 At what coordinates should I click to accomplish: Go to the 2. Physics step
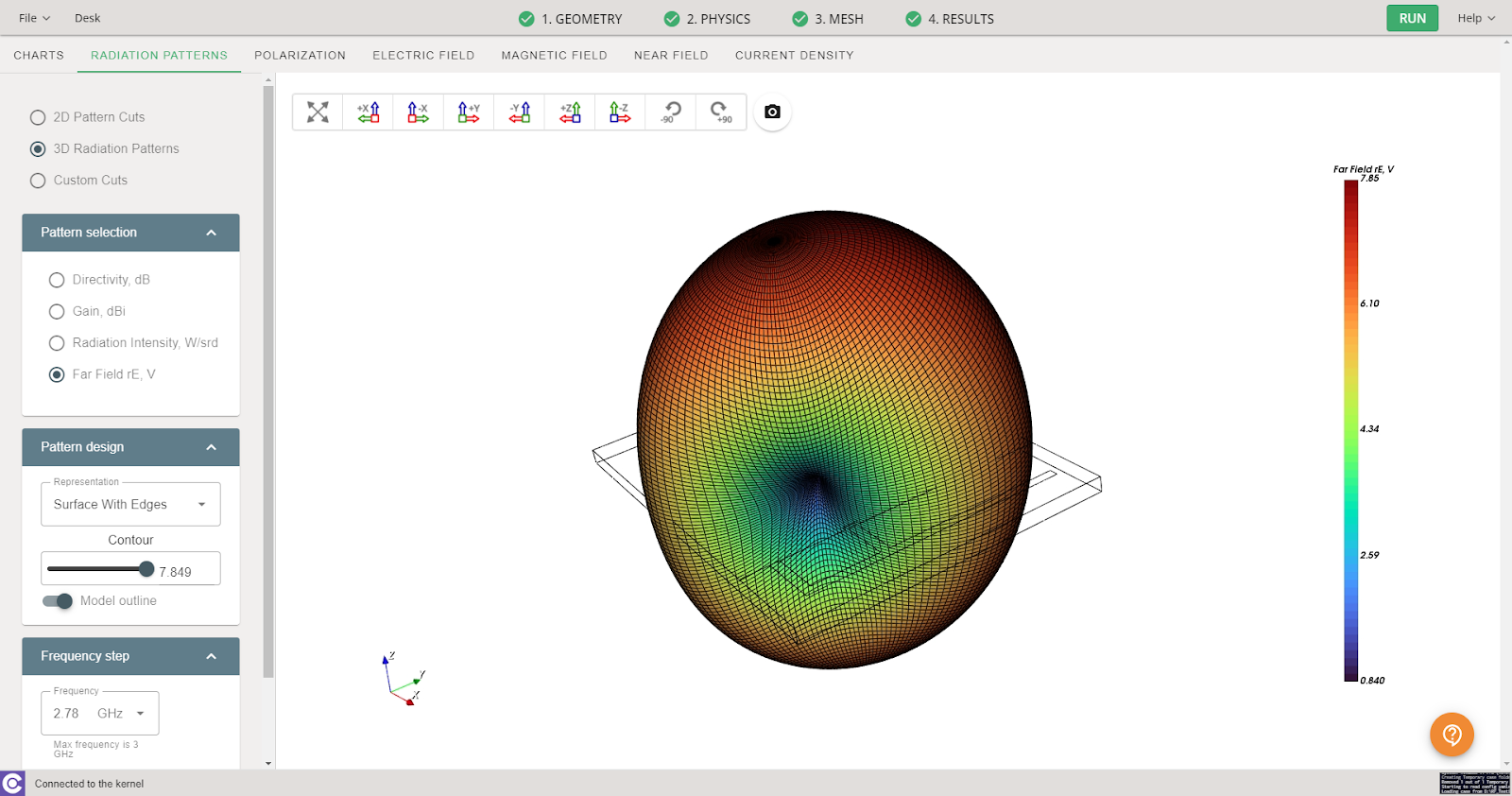pyautogui.click(x=718, y=19)
